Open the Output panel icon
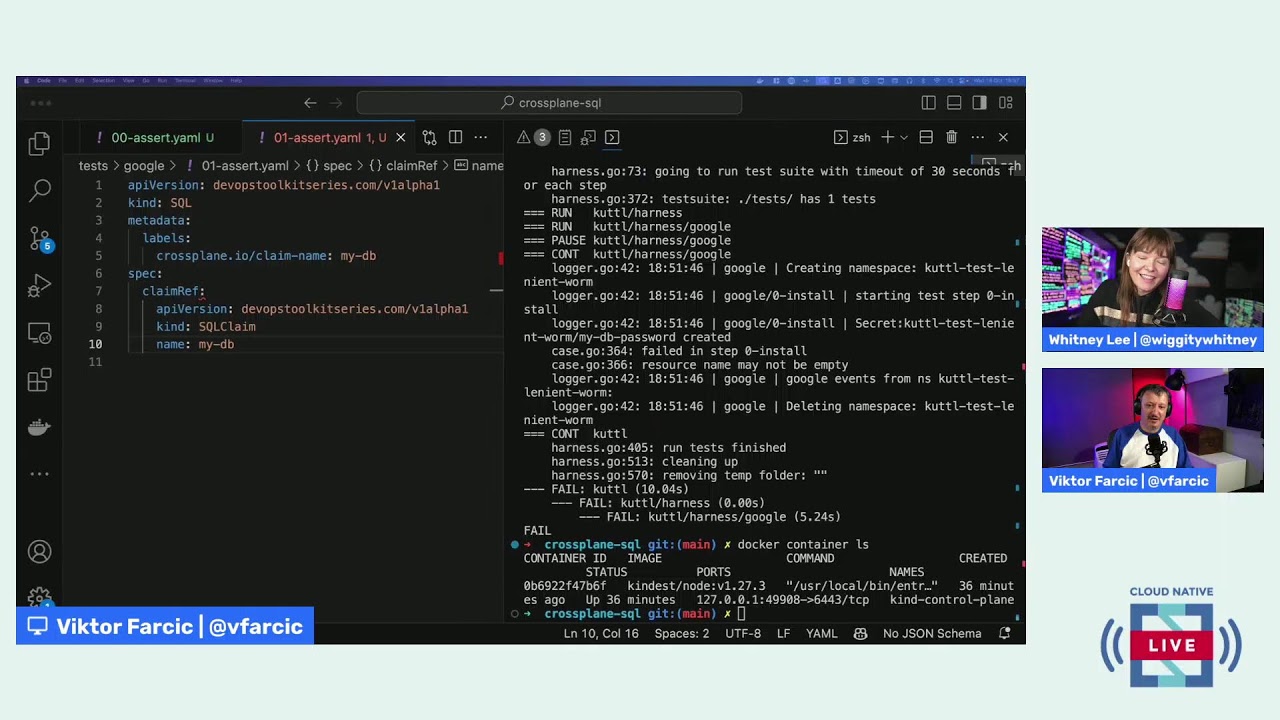This screenshot has height=720, width=1280. 565,138
